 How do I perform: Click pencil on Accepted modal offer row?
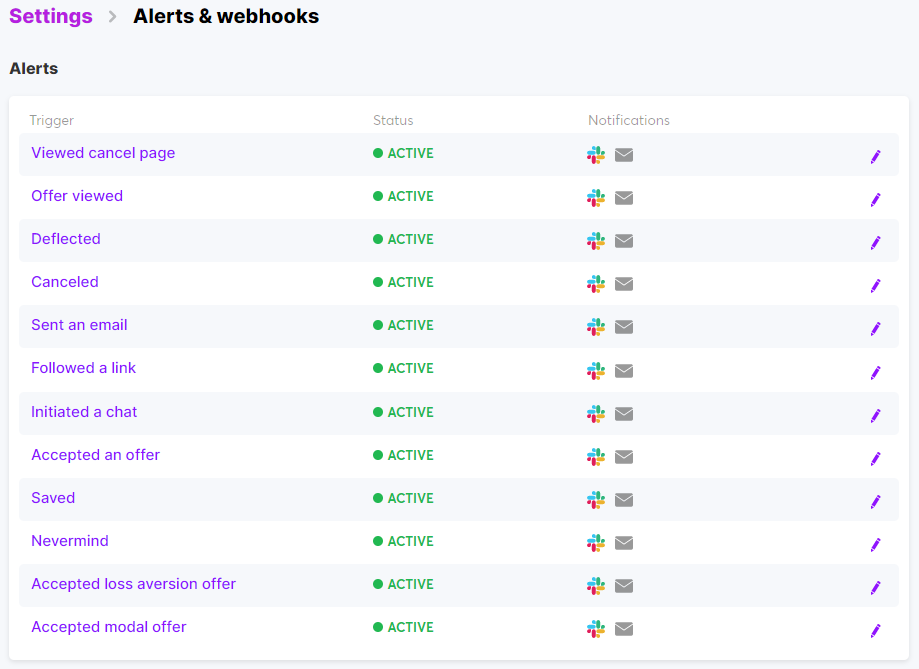876,630
